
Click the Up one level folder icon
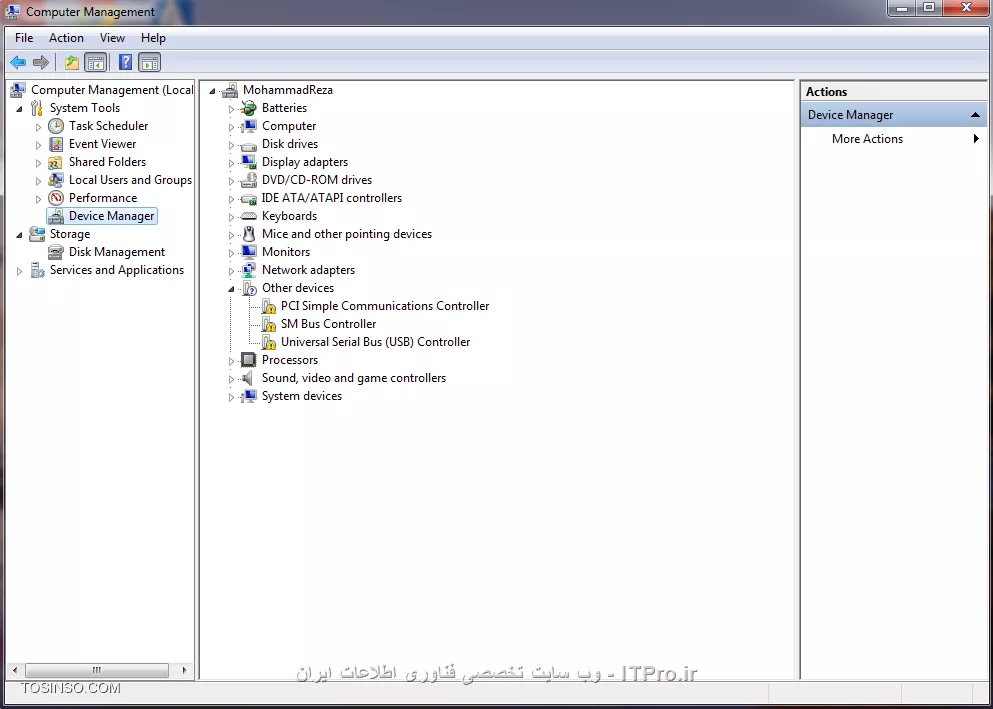pyautogui.click(x=72, y=62)
